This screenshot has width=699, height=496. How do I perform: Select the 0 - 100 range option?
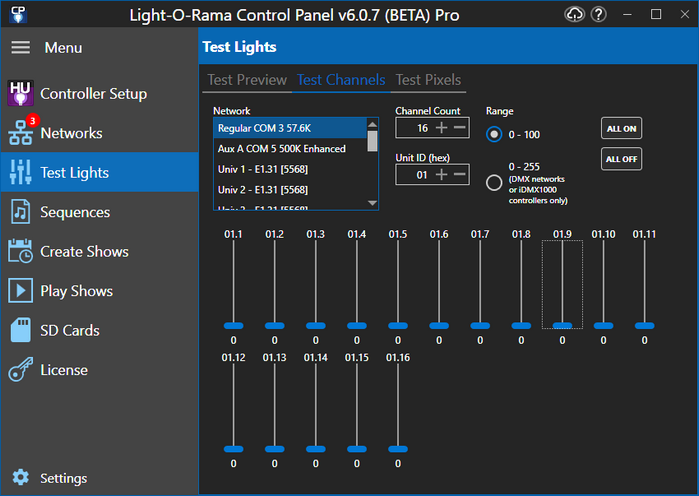pos(494,134)
